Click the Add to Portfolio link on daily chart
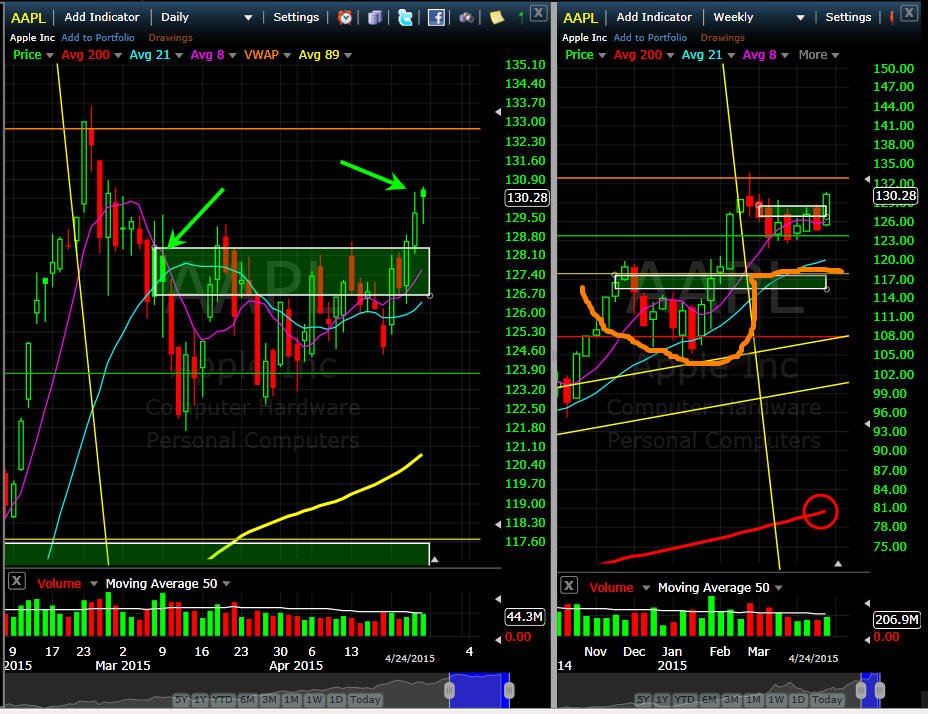 [98, 37]
